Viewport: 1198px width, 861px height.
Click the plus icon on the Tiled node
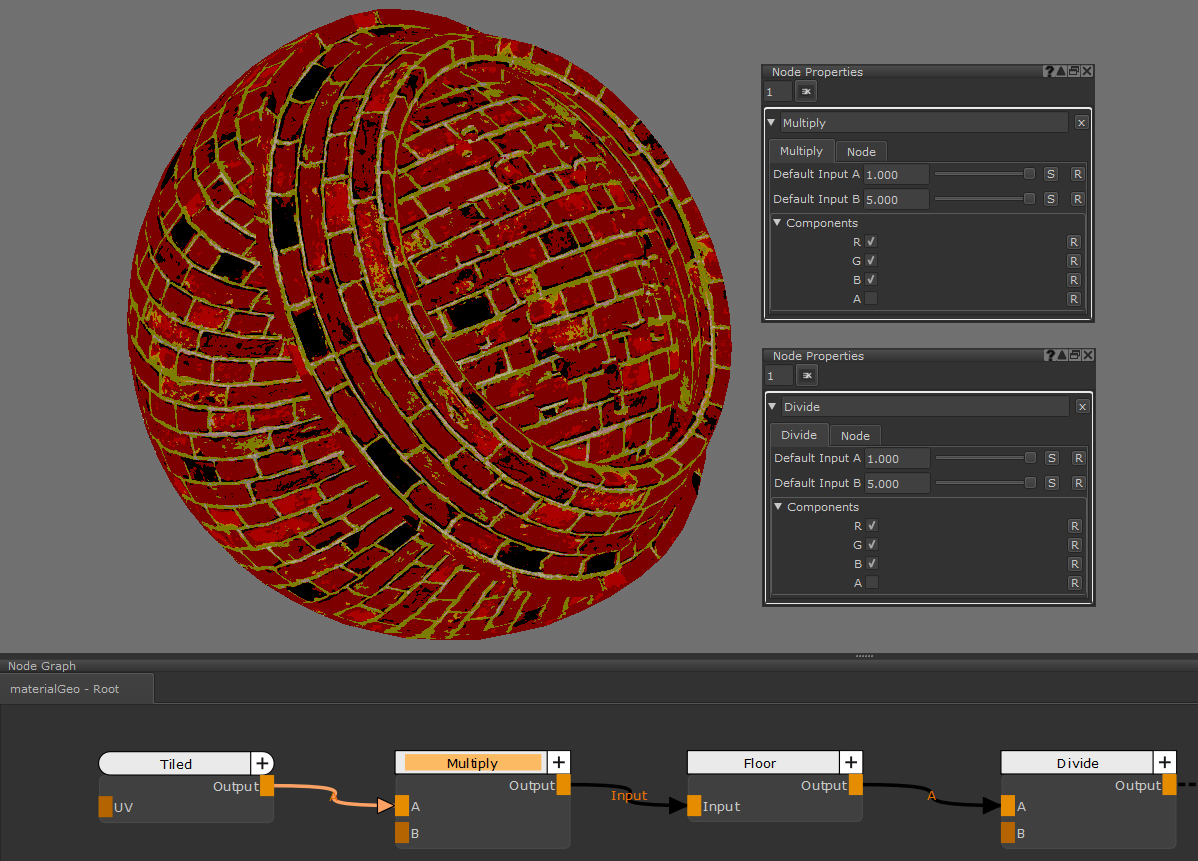[262, 764]
